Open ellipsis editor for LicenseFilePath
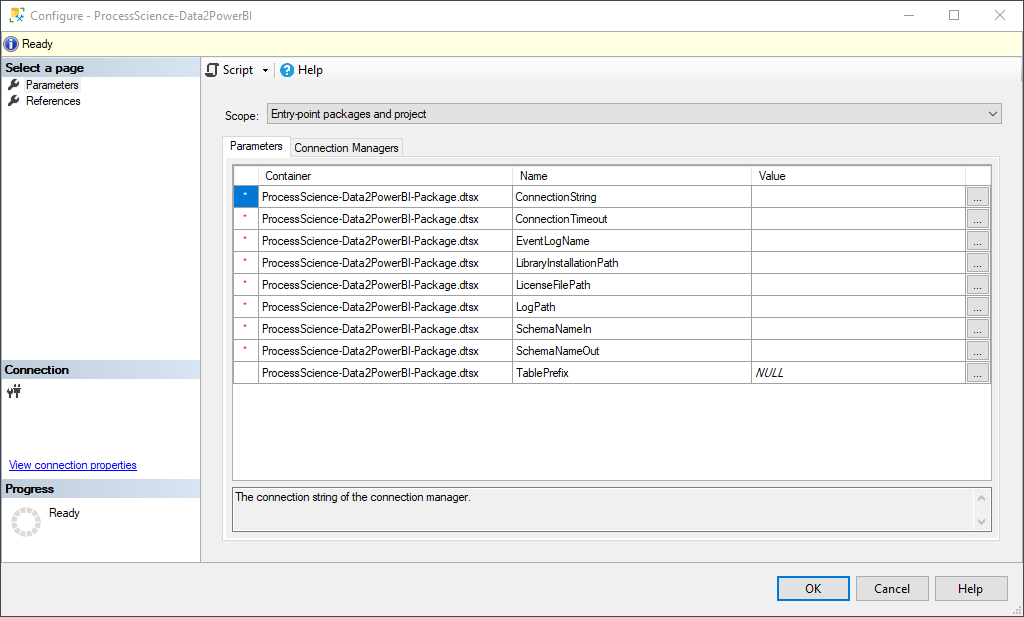The image size is (1024, 617). click(978, 285)
